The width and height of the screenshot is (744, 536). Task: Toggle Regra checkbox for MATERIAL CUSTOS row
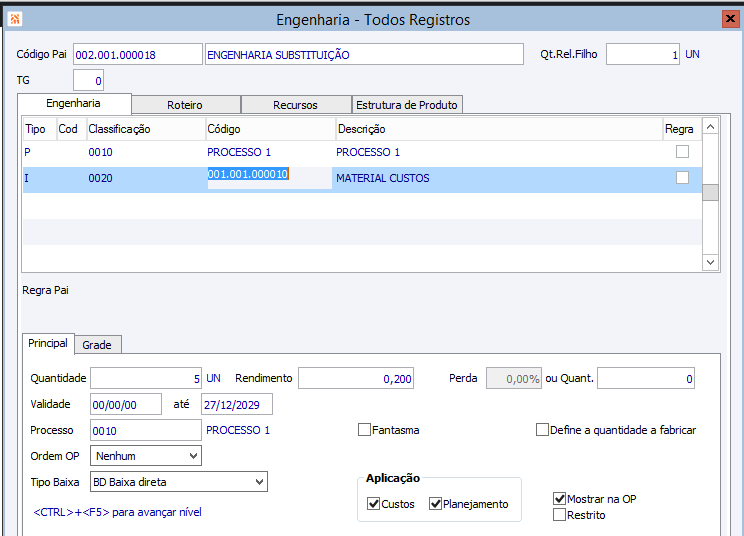click(682, 178)
